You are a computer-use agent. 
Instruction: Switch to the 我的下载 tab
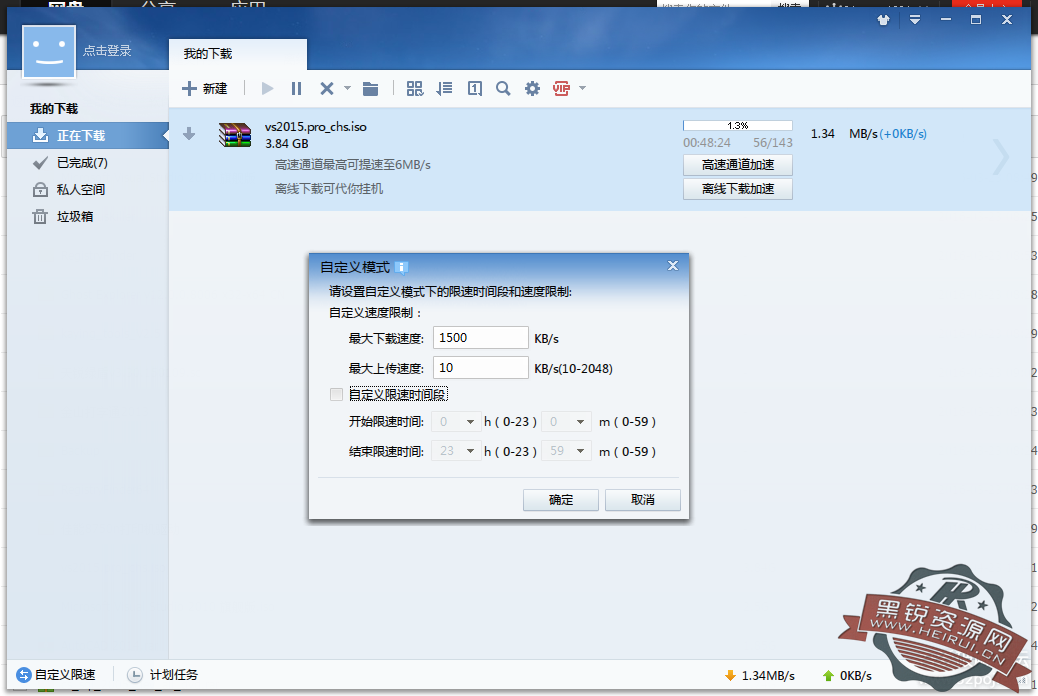point(238,54)
